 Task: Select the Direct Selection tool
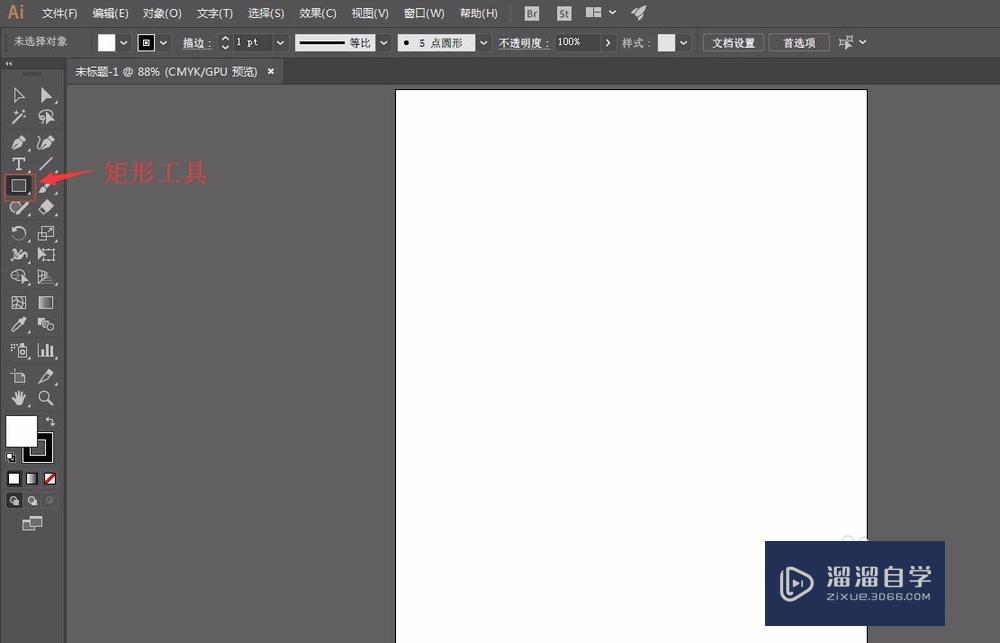pyautogui.click(x=46, y=96)
